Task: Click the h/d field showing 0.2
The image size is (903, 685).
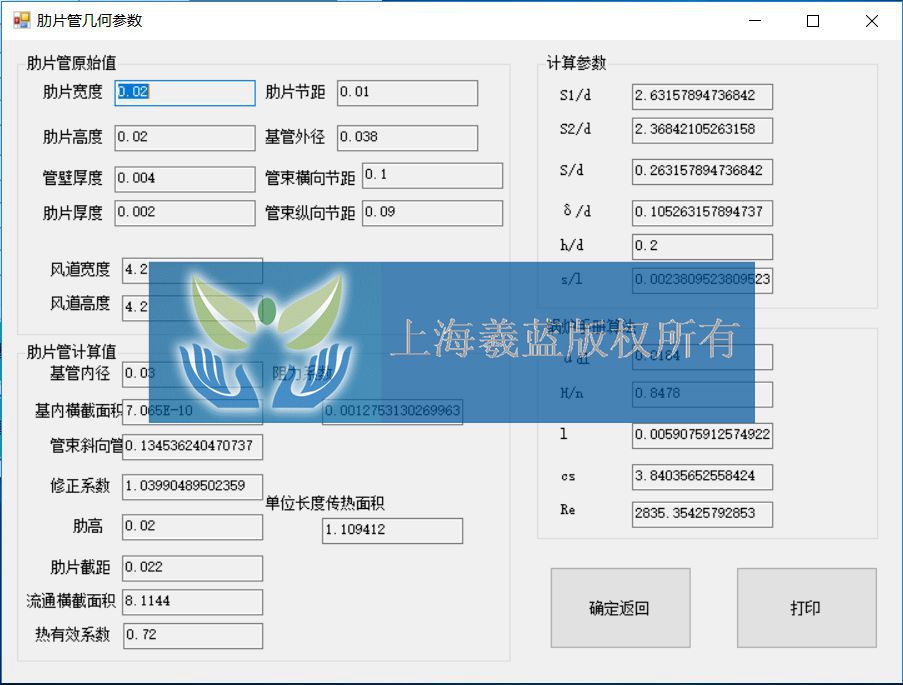Action: tap(702, 247)
